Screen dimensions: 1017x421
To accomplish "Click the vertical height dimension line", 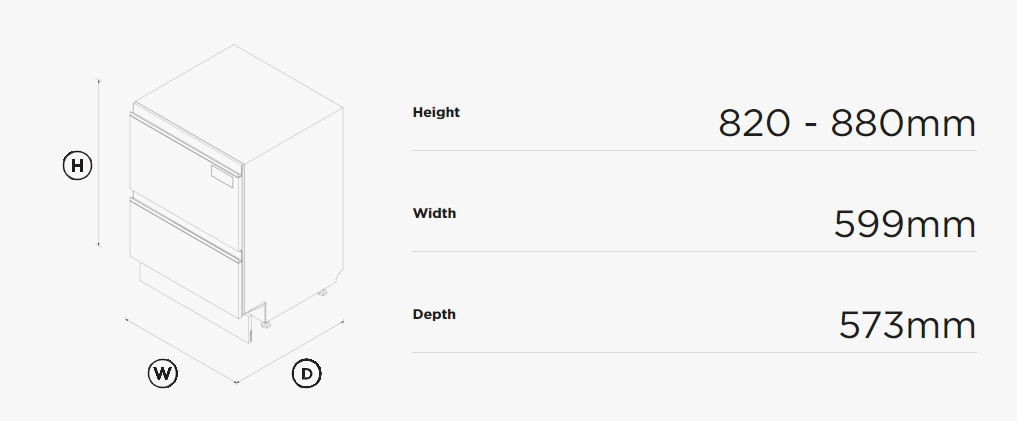I will tap(99, 163).
